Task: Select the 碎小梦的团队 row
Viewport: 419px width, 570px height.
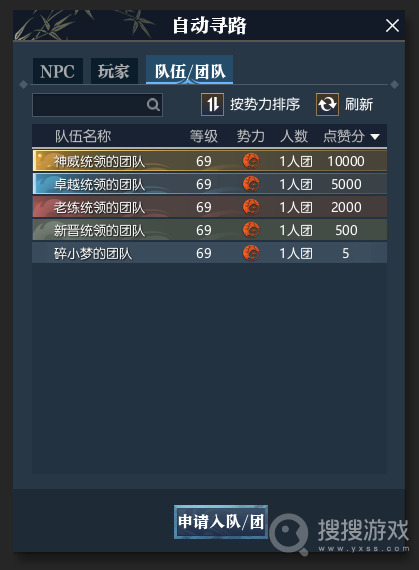Action: pos(210,253)
